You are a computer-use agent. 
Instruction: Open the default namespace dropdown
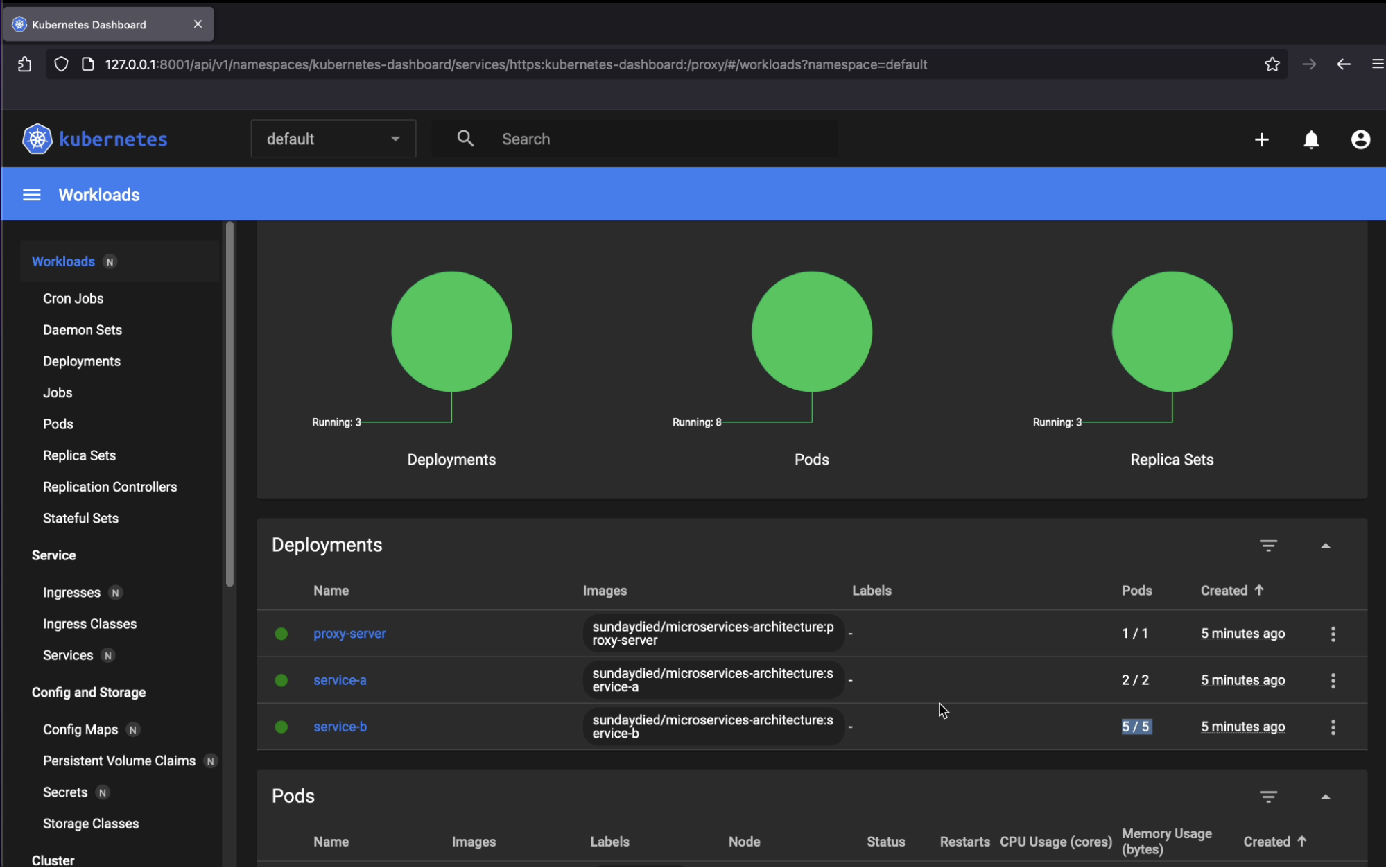pyautogui.click(x=333, y=139)
